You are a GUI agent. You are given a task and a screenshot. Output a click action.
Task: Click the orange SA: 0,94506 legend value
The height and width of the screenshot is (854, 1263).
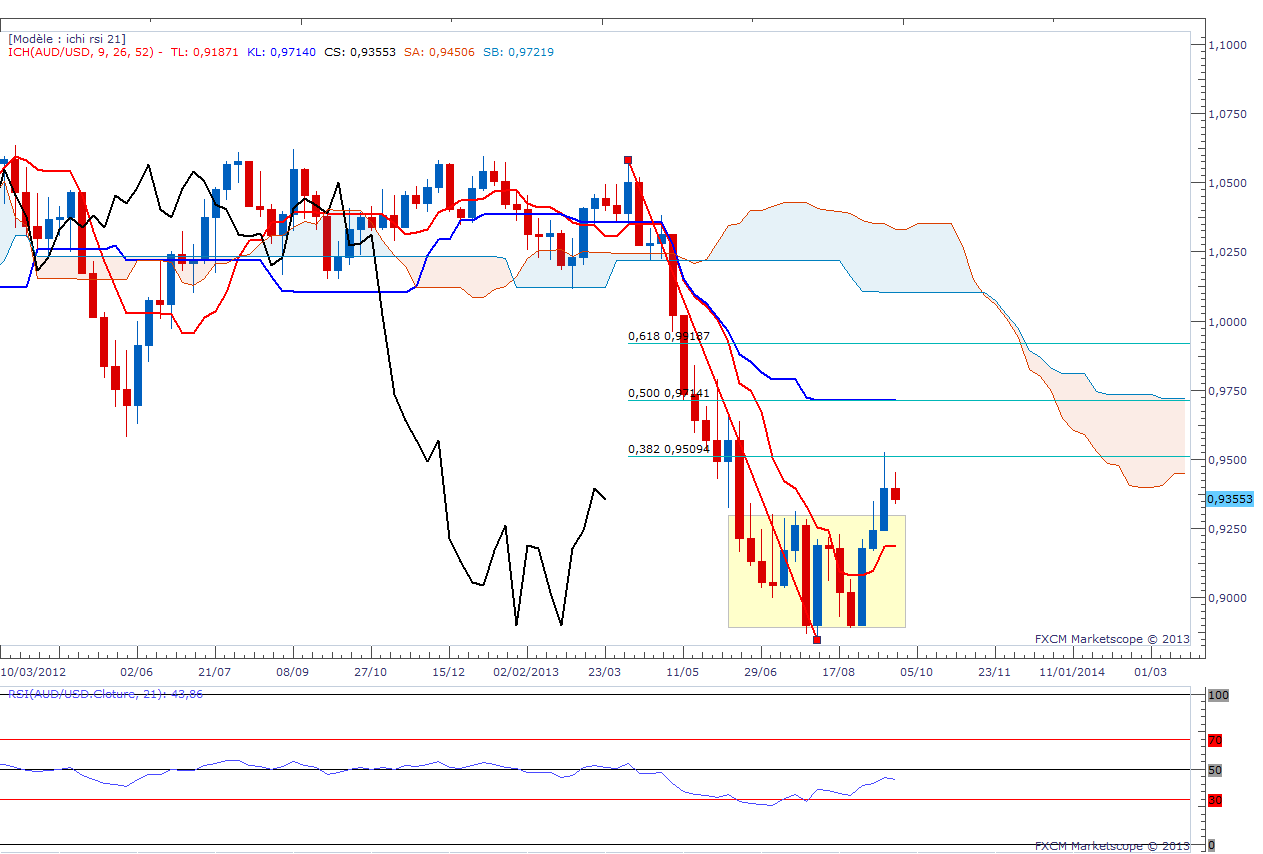438,51
